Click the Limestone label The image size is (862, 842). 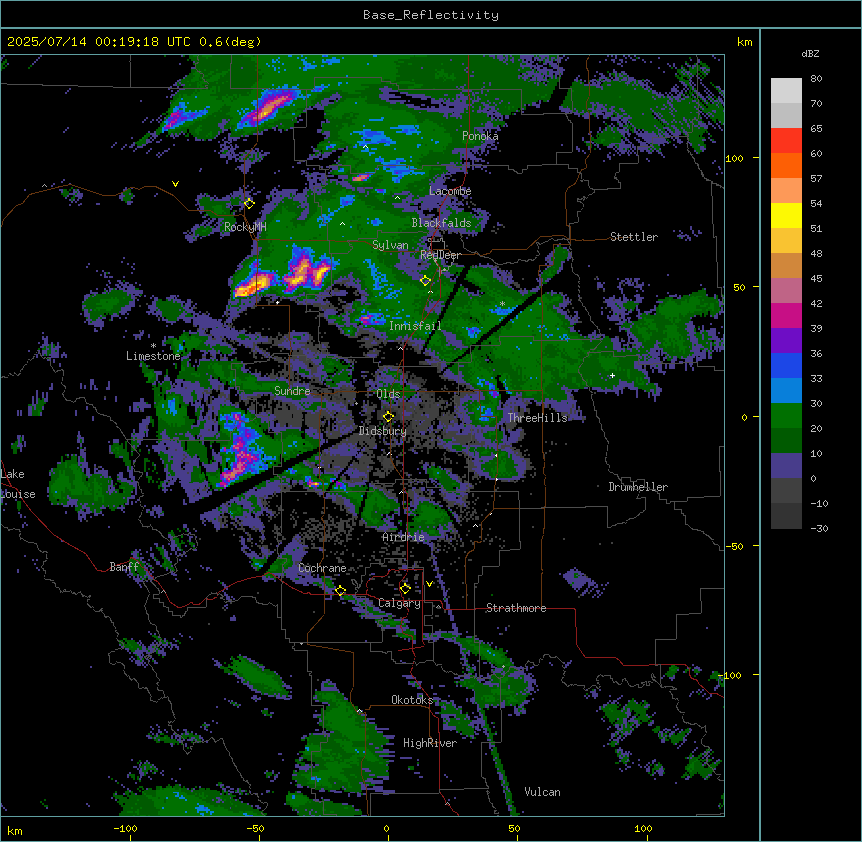tap(153, 356)
